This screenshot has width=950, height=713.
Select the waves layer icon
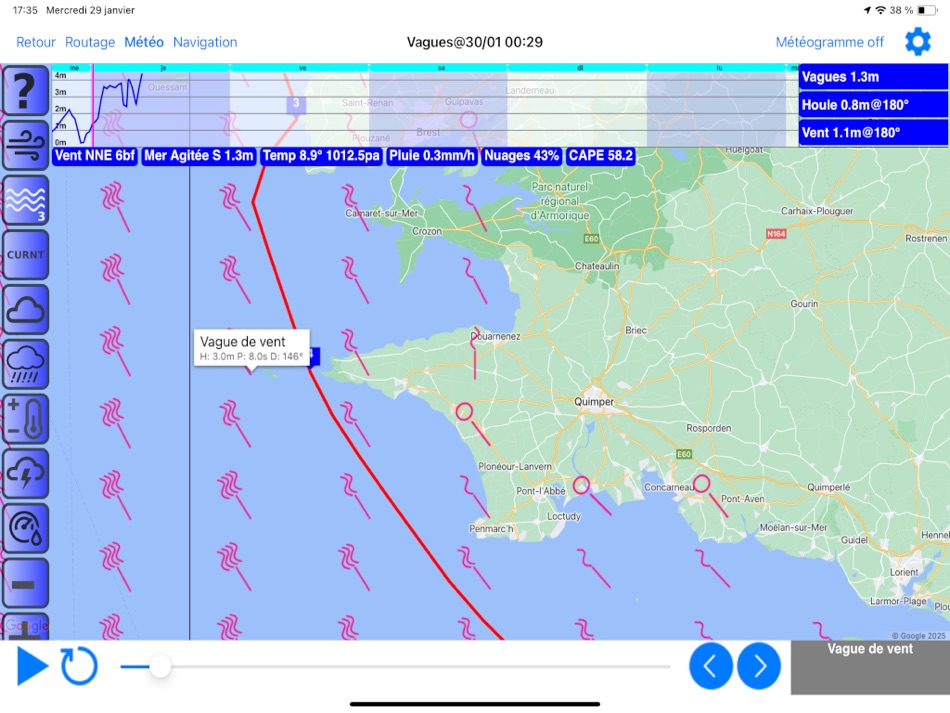click(x=25, y=200)
